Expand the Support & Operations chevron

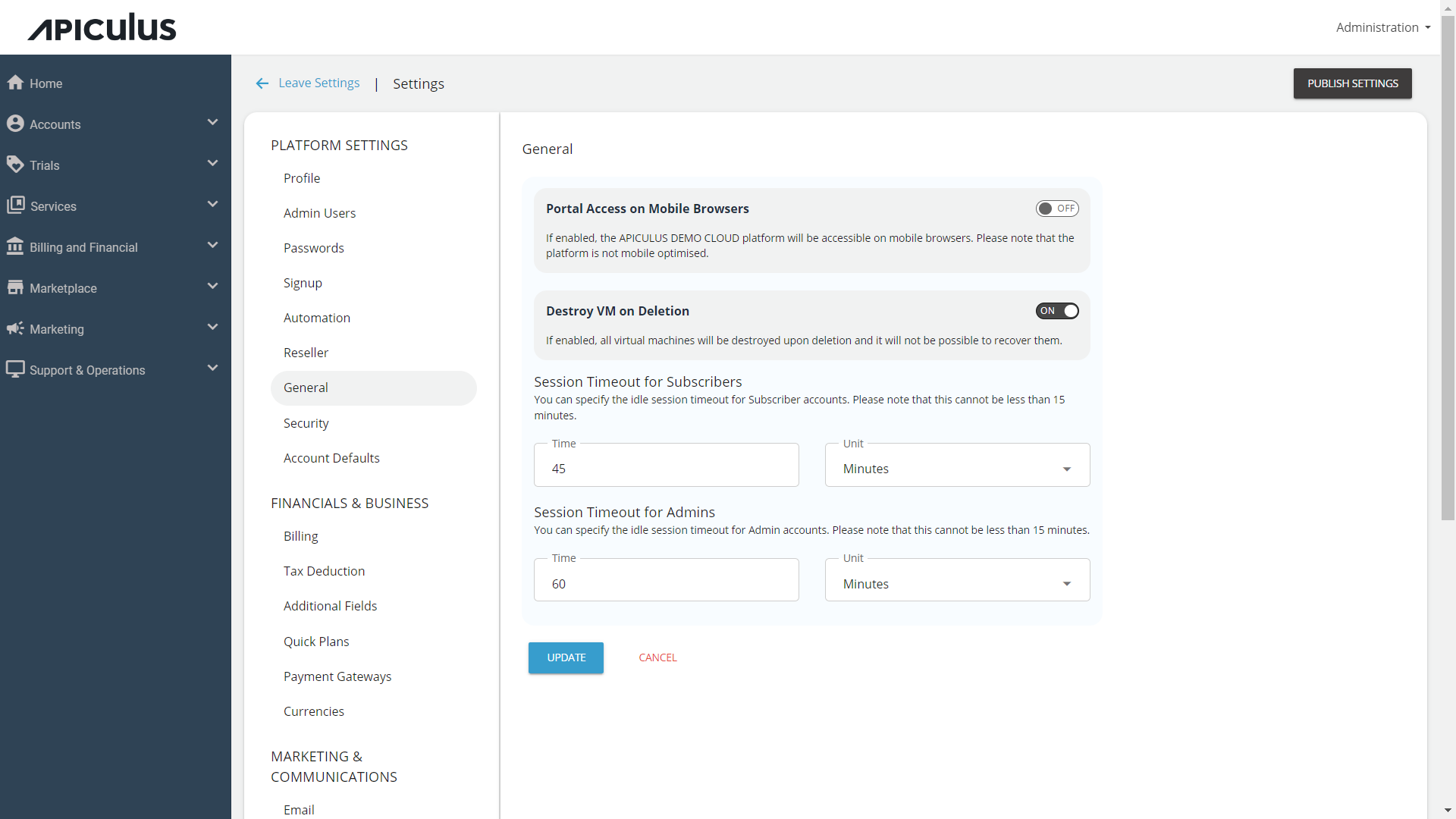point(212,369)
